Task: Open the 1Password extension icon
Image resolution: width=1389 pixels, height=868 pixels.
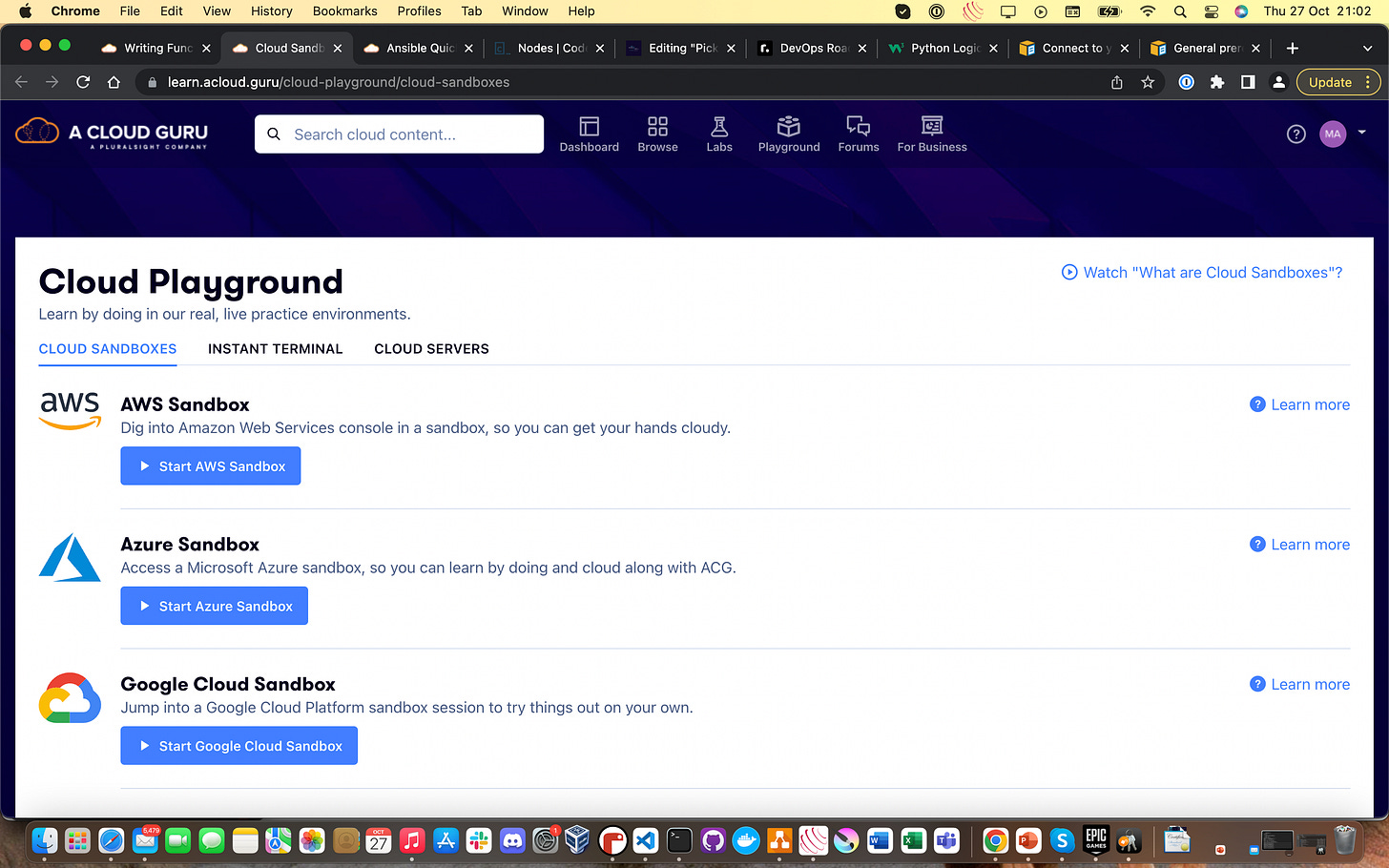Action: pyautogui.click(x=1186, y=82)
